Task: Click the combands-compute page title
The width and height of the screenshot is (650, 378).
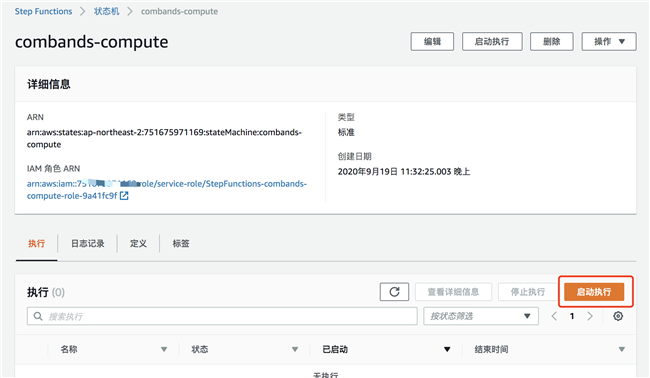Action: tap(92, 42)
